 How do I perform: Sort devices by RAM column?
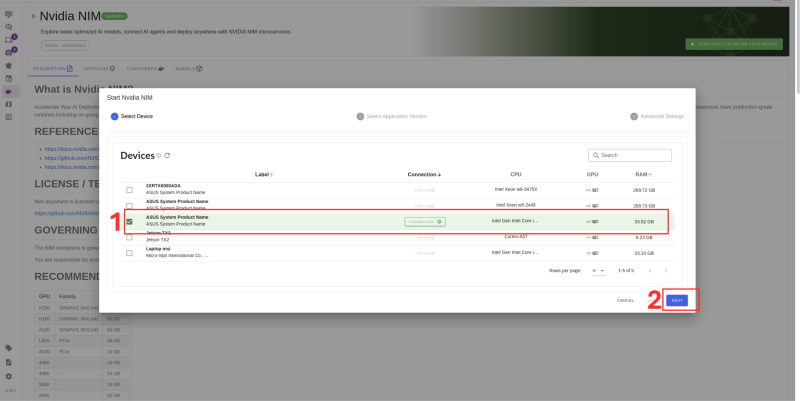(x=643, y=174)
